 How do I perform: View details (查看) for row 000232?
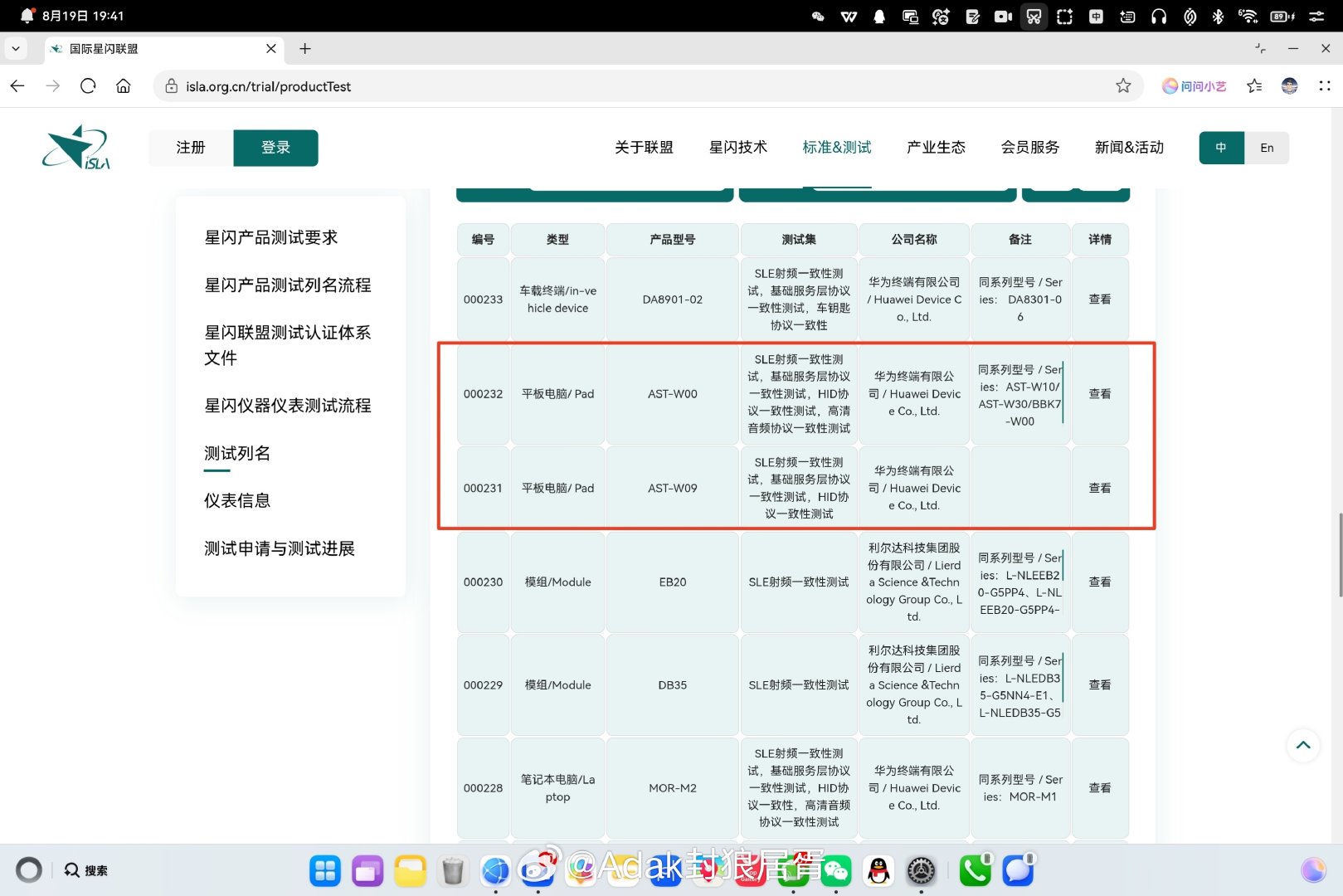coord(1100,394)
